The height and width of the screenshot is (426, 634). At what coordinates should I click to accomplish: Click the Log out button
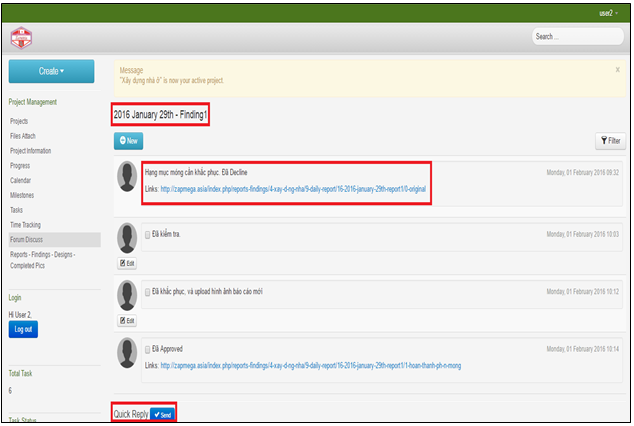pos(23,329)
